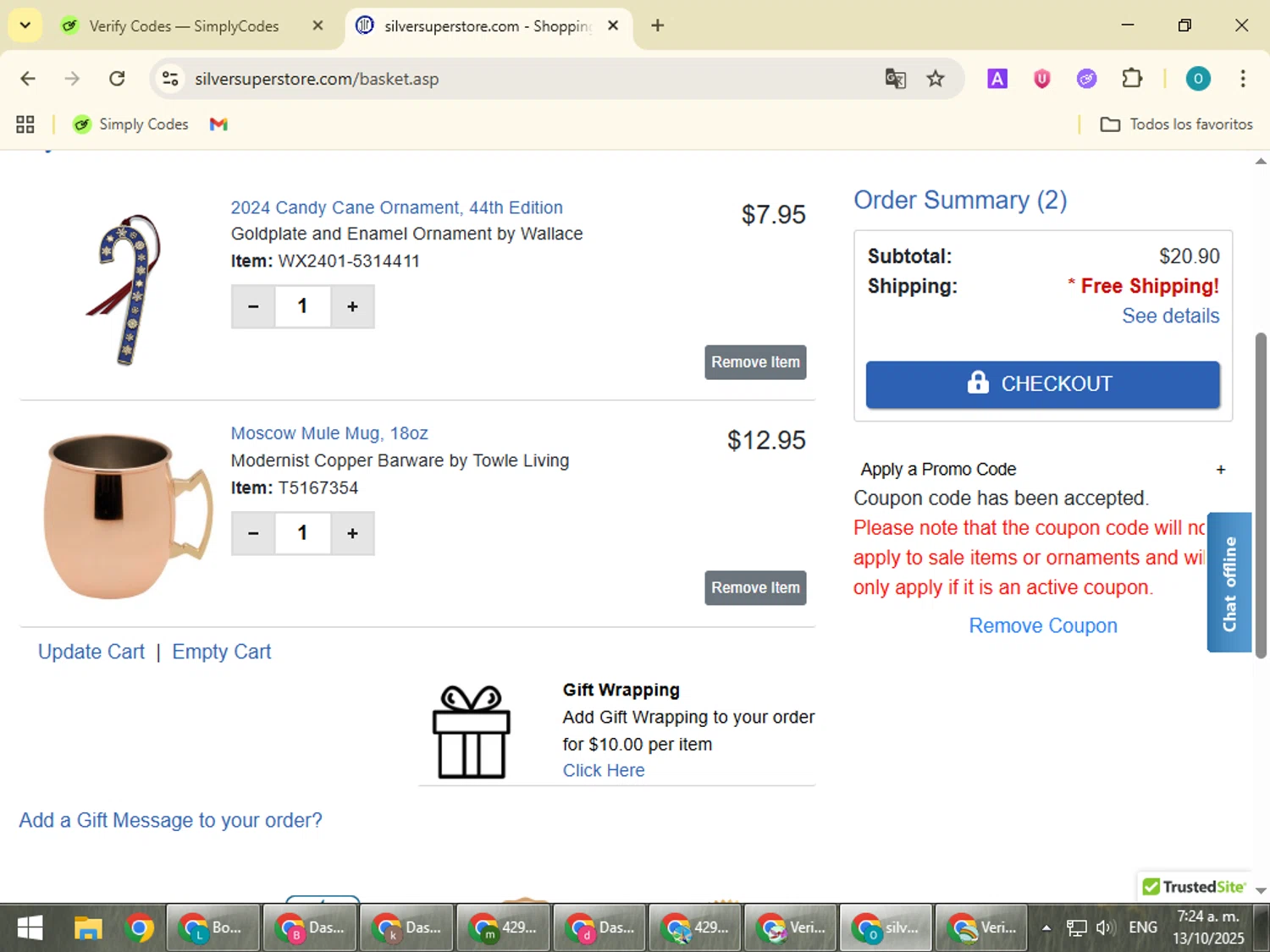This screenshot has width=1270, height=952.
Task: Open the purple A extension icon
Action: (997, 79)
